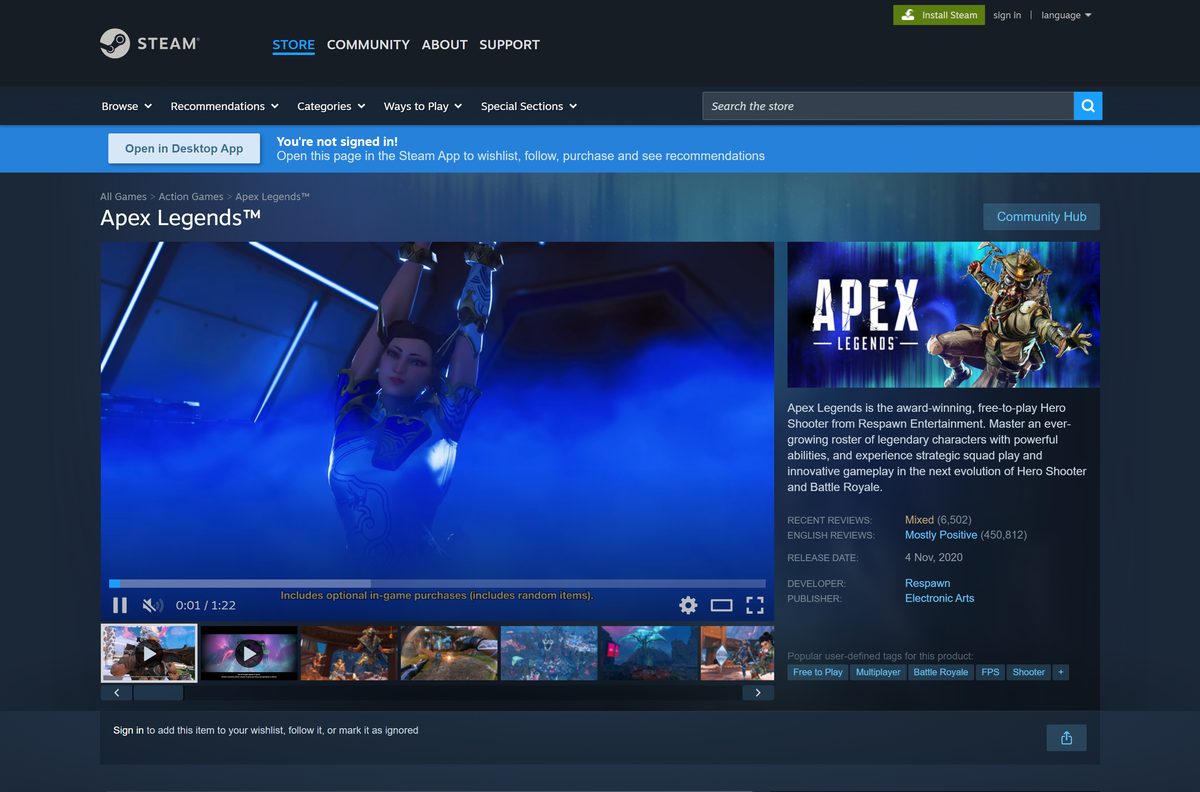Viewport: 1200px width, 792px height.
Task: Pause the trailer video
Action: pyautogui.click(x=120, y=605)
